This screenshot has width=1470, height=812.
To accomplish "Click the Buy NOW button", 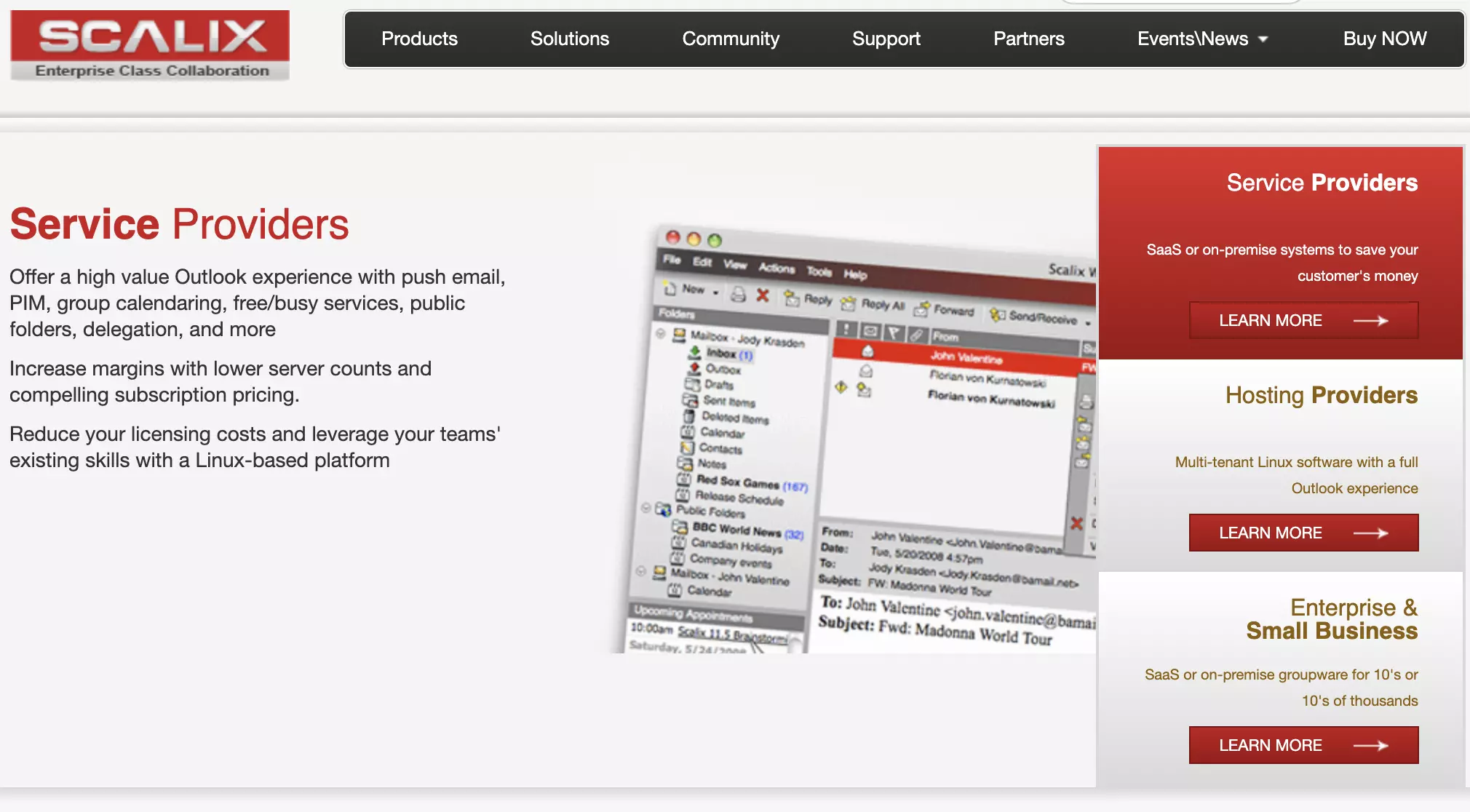I will click(x=1383, y=39).
